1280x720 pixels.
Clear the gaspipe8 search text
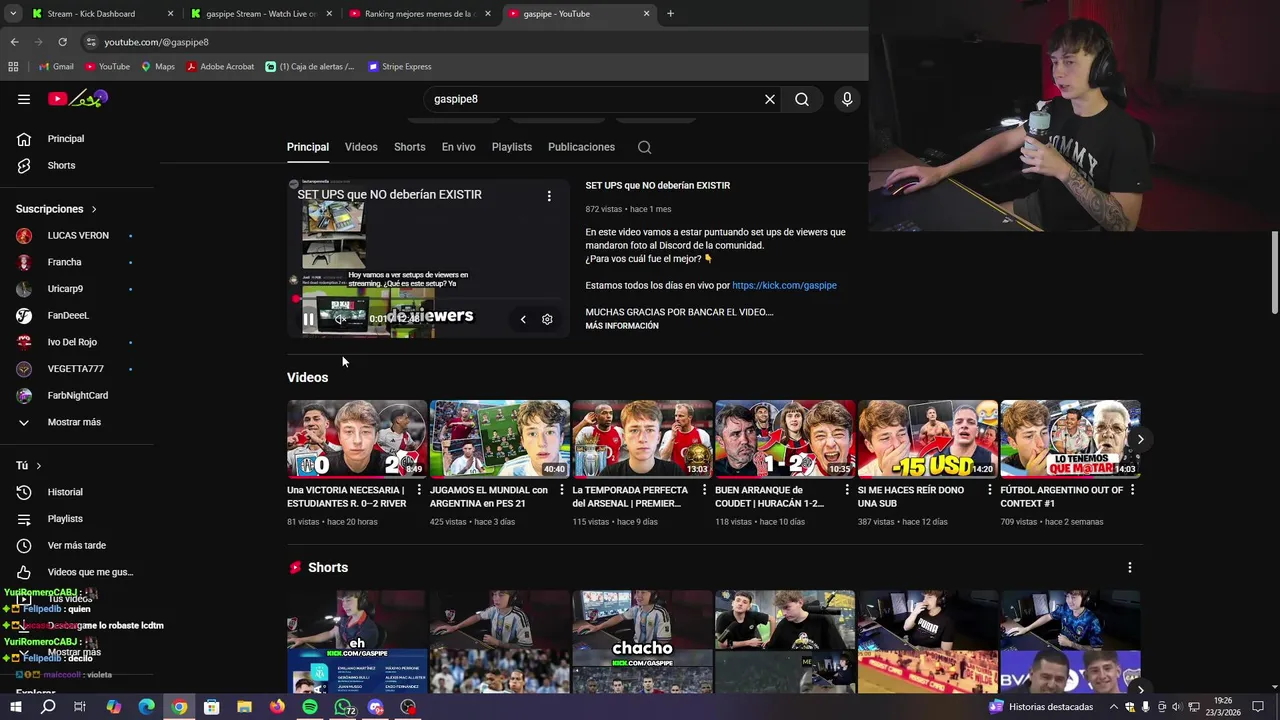[x=770, y=99]
